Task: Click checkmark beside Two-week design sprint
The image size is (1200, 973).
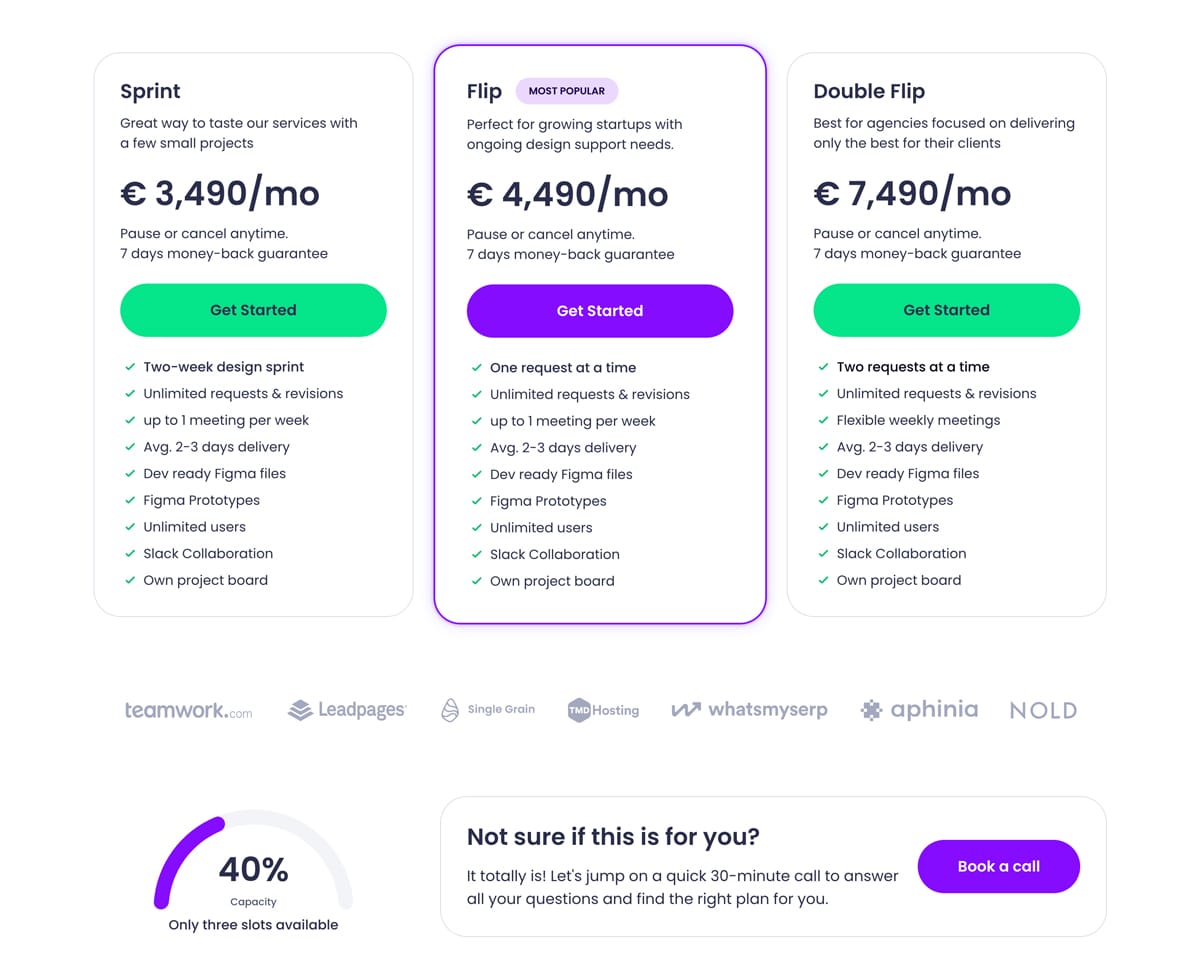Action: point(130,367)
